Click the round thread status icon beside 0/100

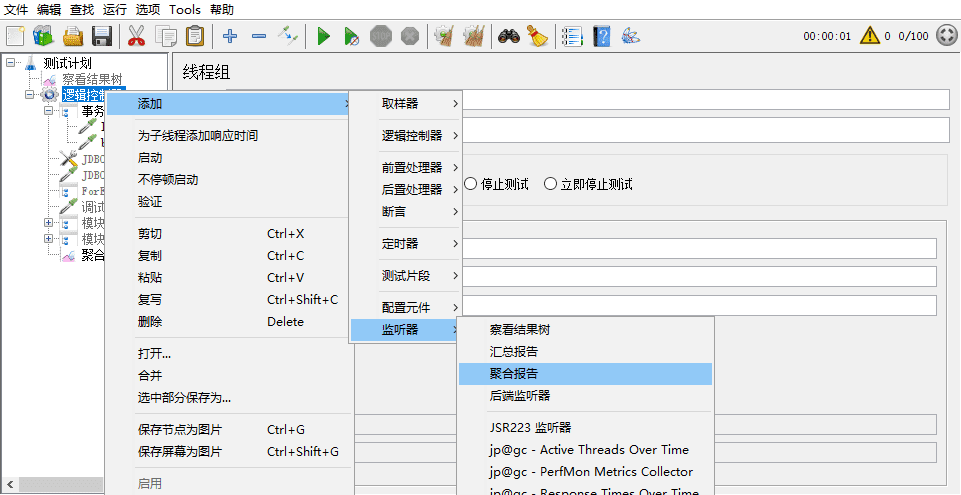point(947,36)
